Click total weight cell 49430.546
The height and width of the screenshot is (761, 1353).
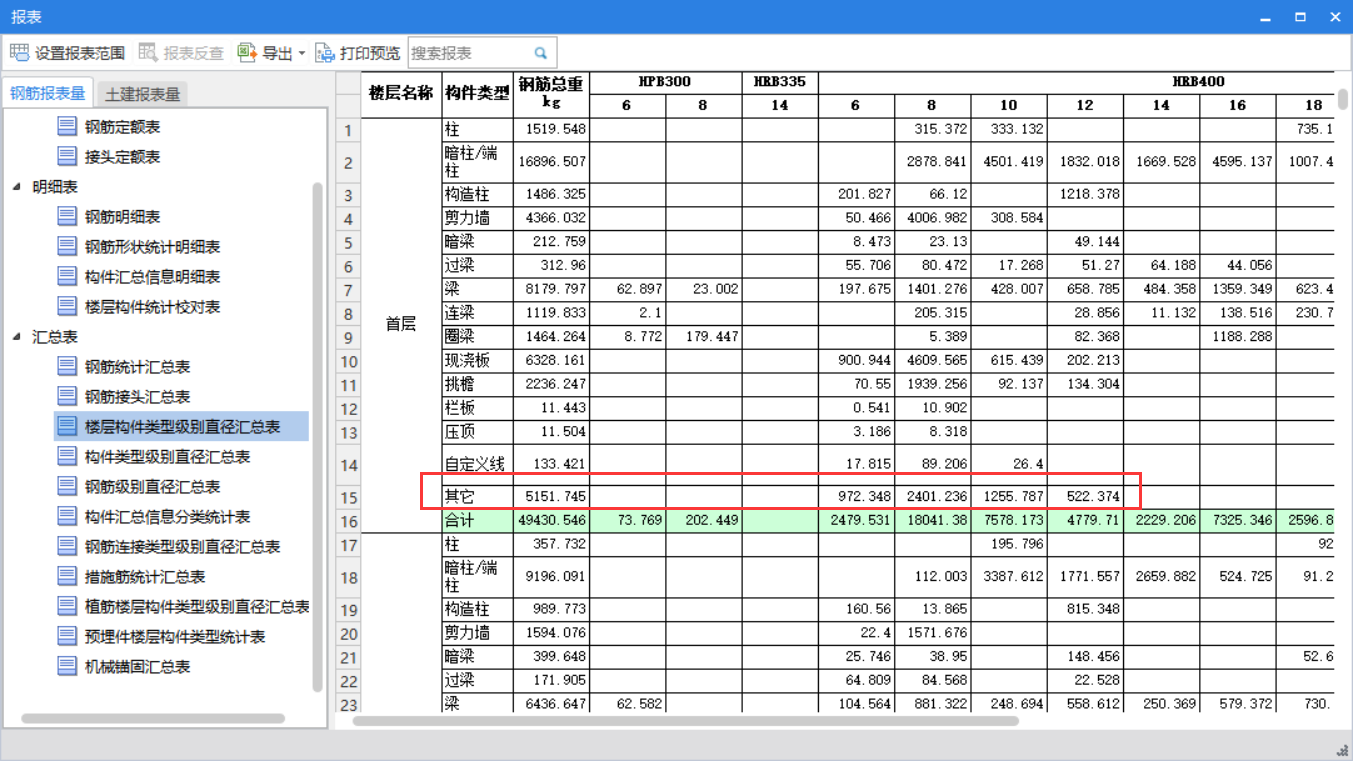(x=551, y=521)
